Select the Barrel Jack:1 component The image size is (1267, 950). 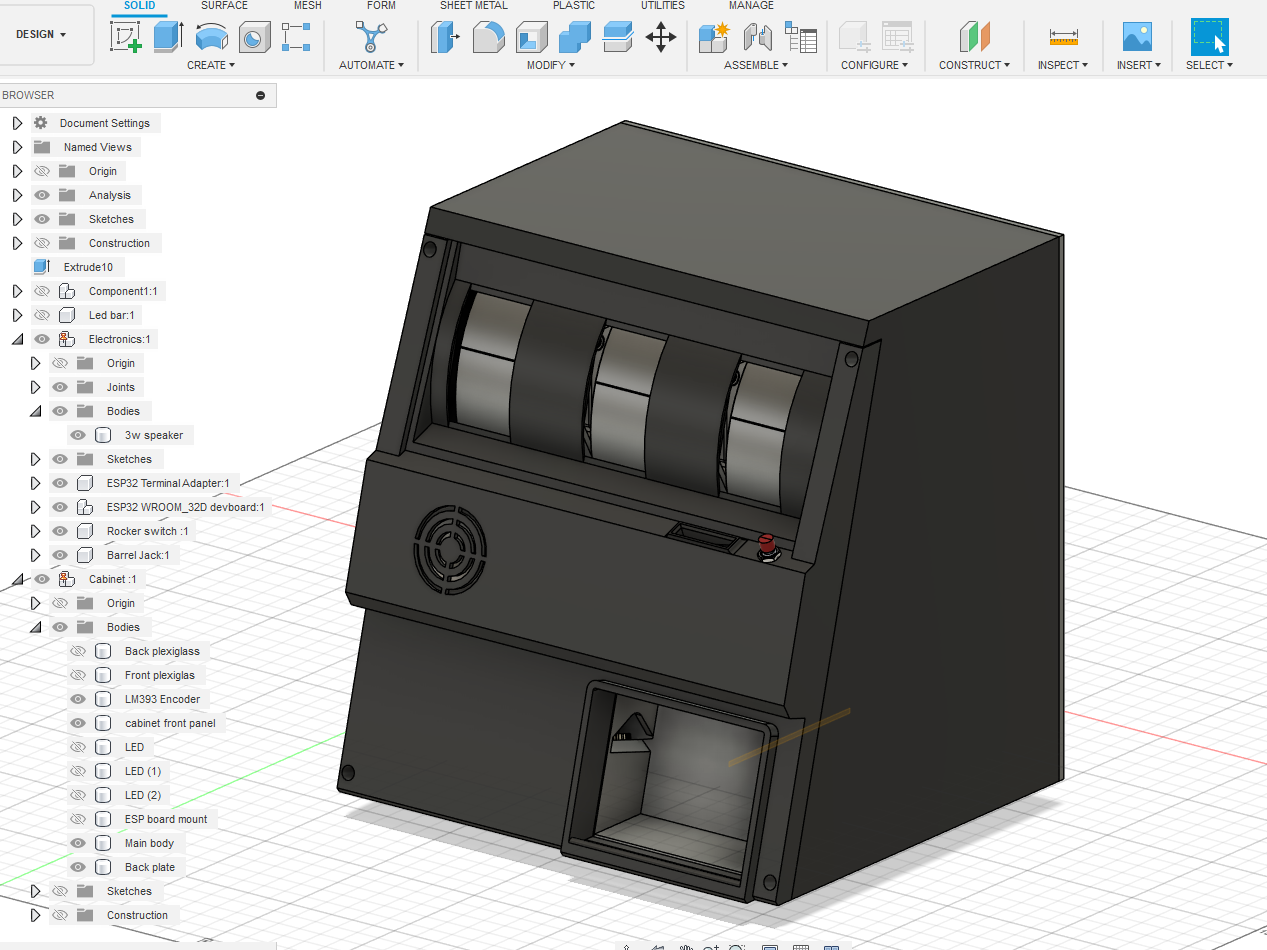coord(138,555)
